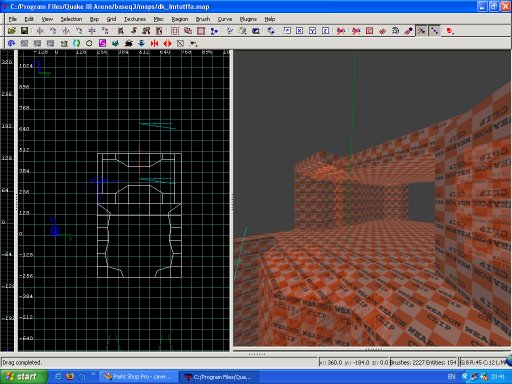Open the Brush menu
The height and width of the screenshot is (384, 512).
coord(203,19)
